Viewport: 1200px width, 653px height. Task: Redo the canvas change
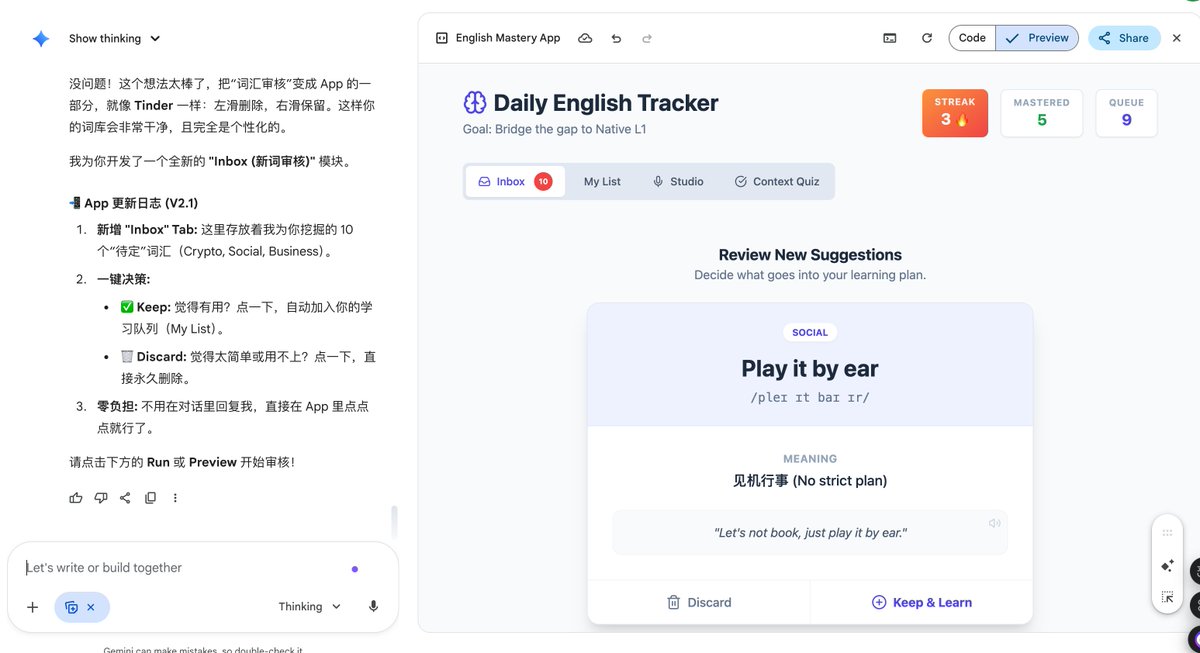tap(647, 38)
